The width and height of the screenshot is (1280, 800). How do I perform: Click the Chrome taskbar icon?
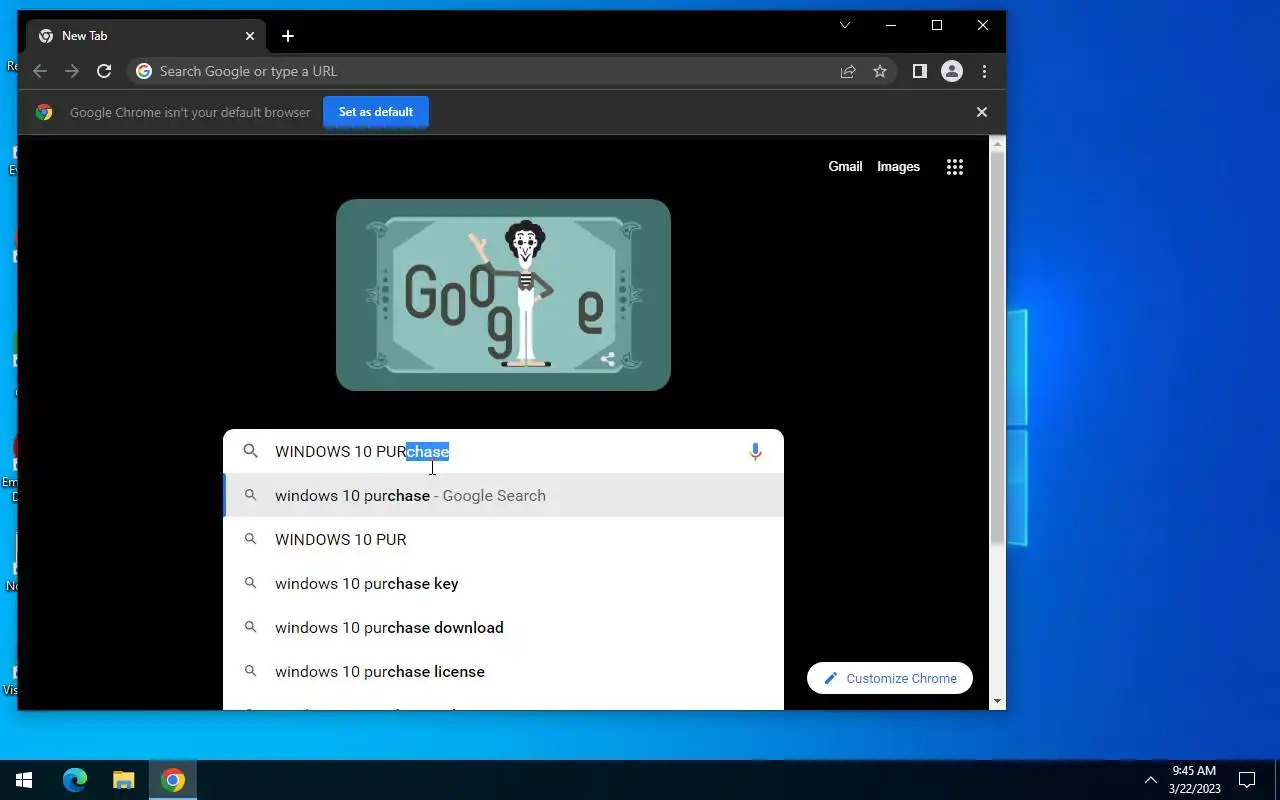pyautogui.click(x=173, y=780)
